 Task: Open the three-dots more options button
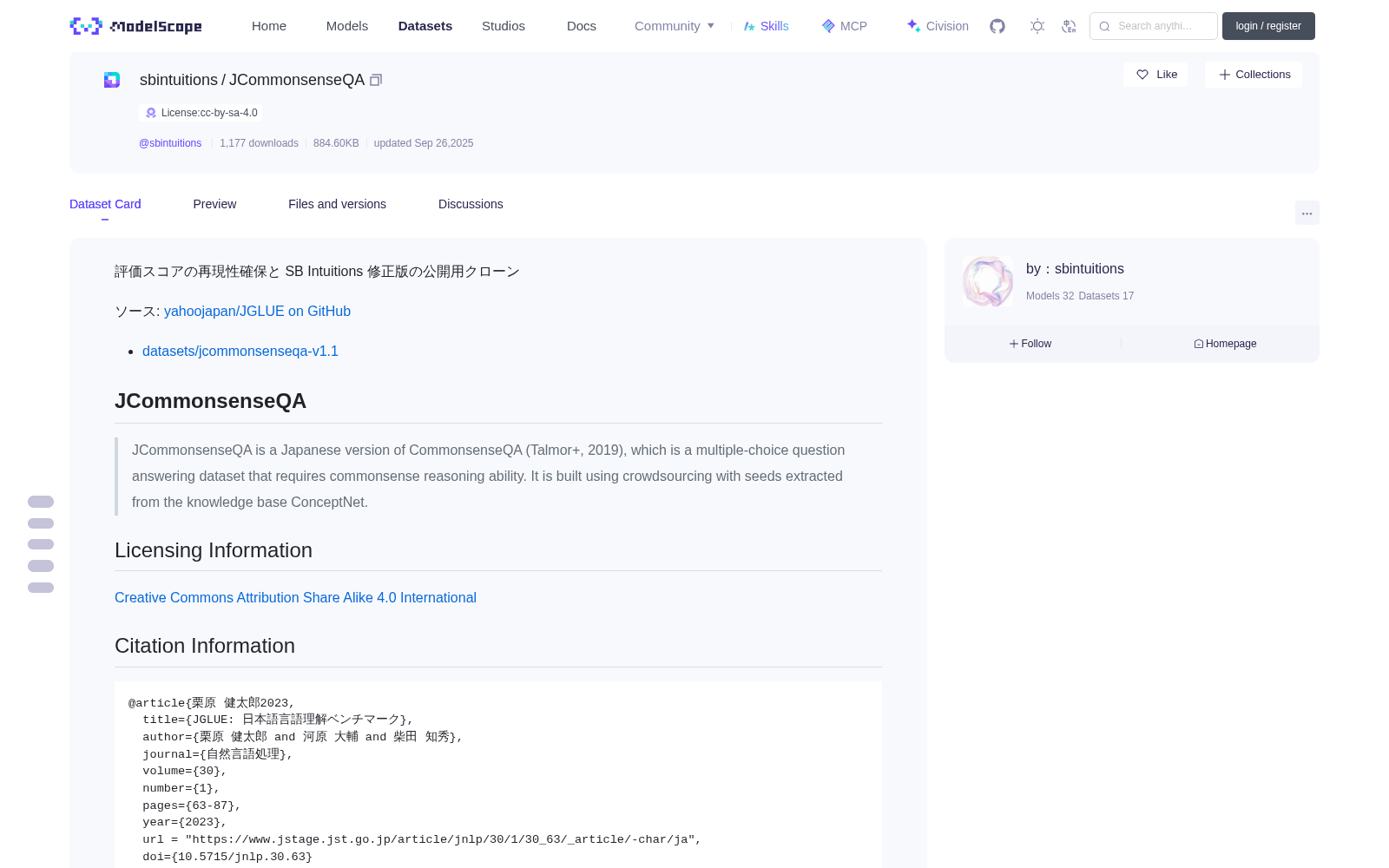point(1307,213)
